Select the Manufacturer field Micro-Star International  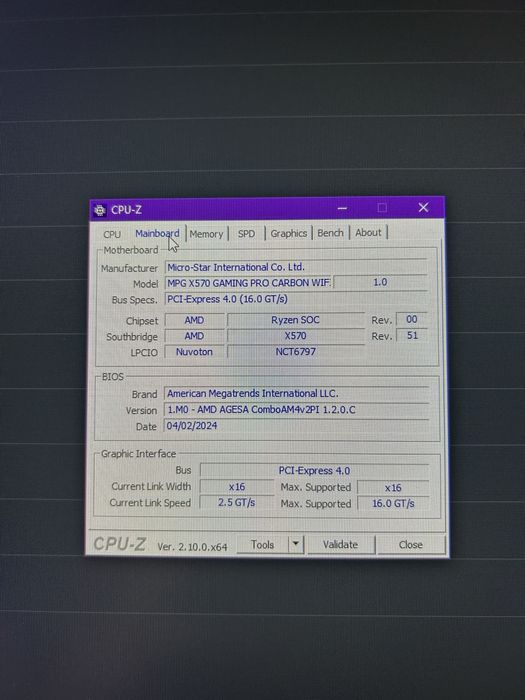296,267
